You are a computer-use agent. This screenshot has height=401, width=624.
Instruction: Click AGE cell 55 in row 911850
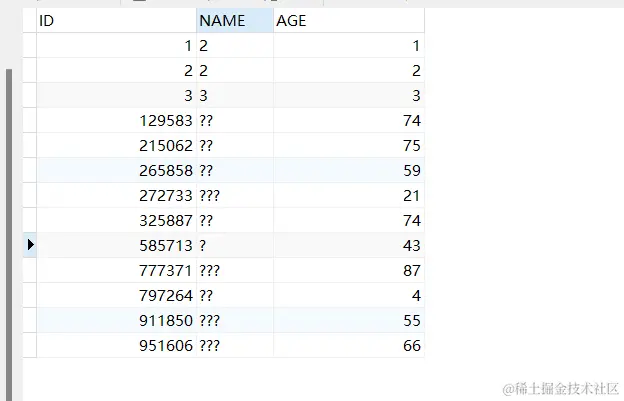pyautogui.click(x=349, y=320)
